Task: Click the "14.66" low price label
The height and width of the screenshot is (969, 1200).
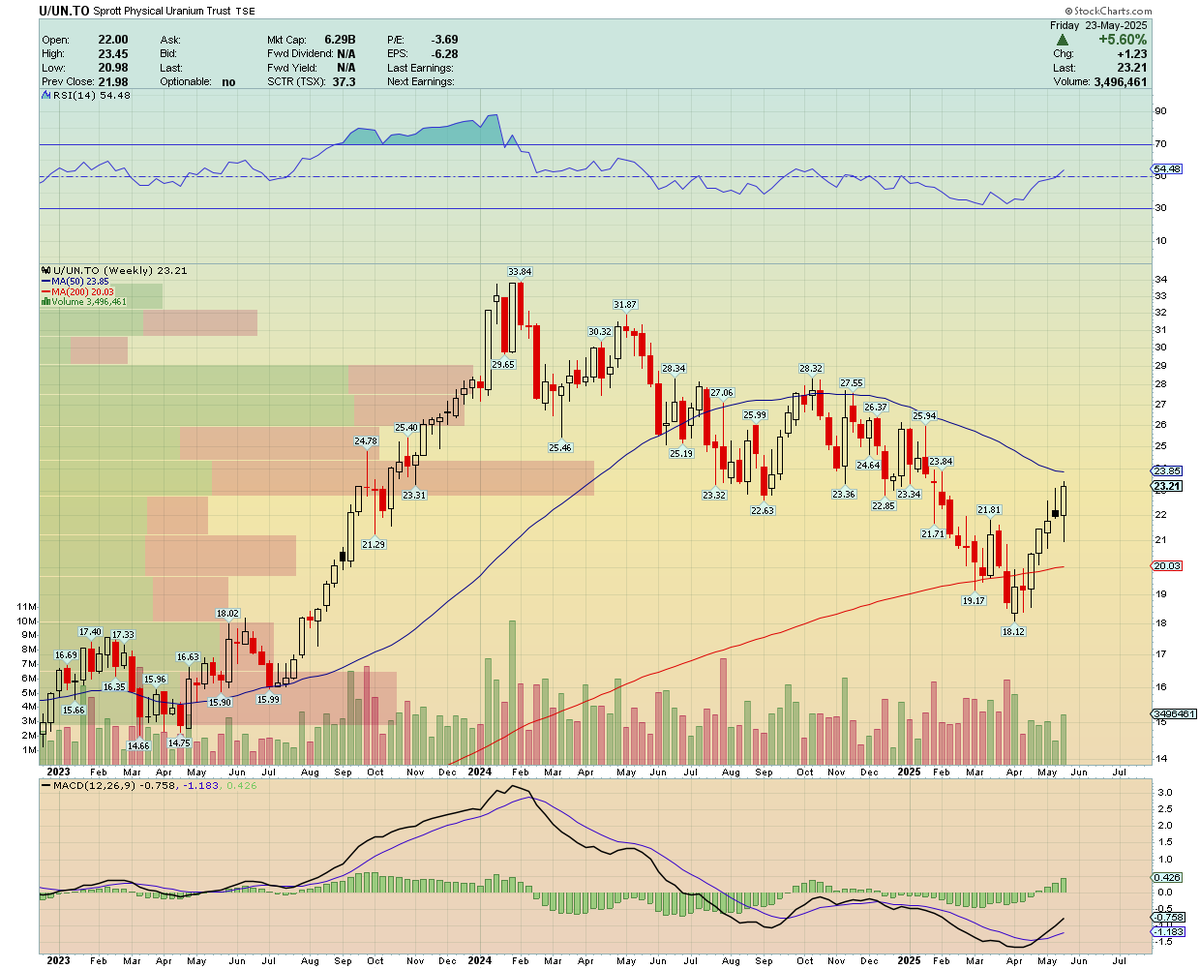Action: [x=139, y=746]
